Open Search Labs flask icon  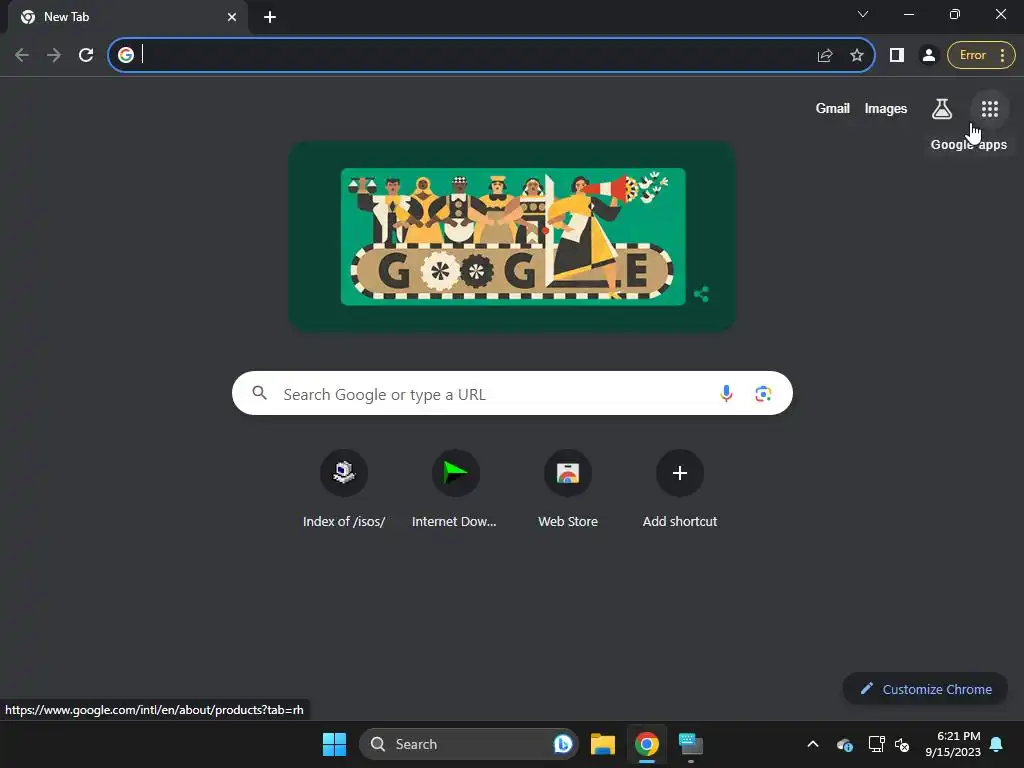point(941,108)
